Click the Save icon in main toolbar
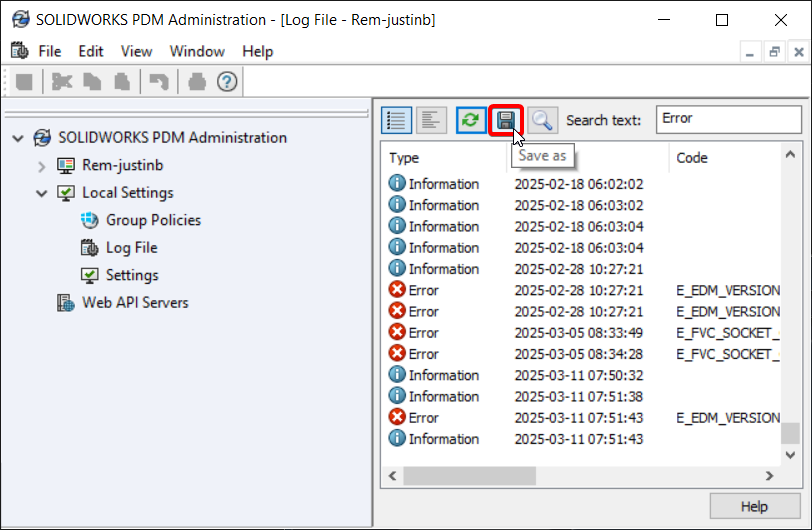 [x=24, y=82]
